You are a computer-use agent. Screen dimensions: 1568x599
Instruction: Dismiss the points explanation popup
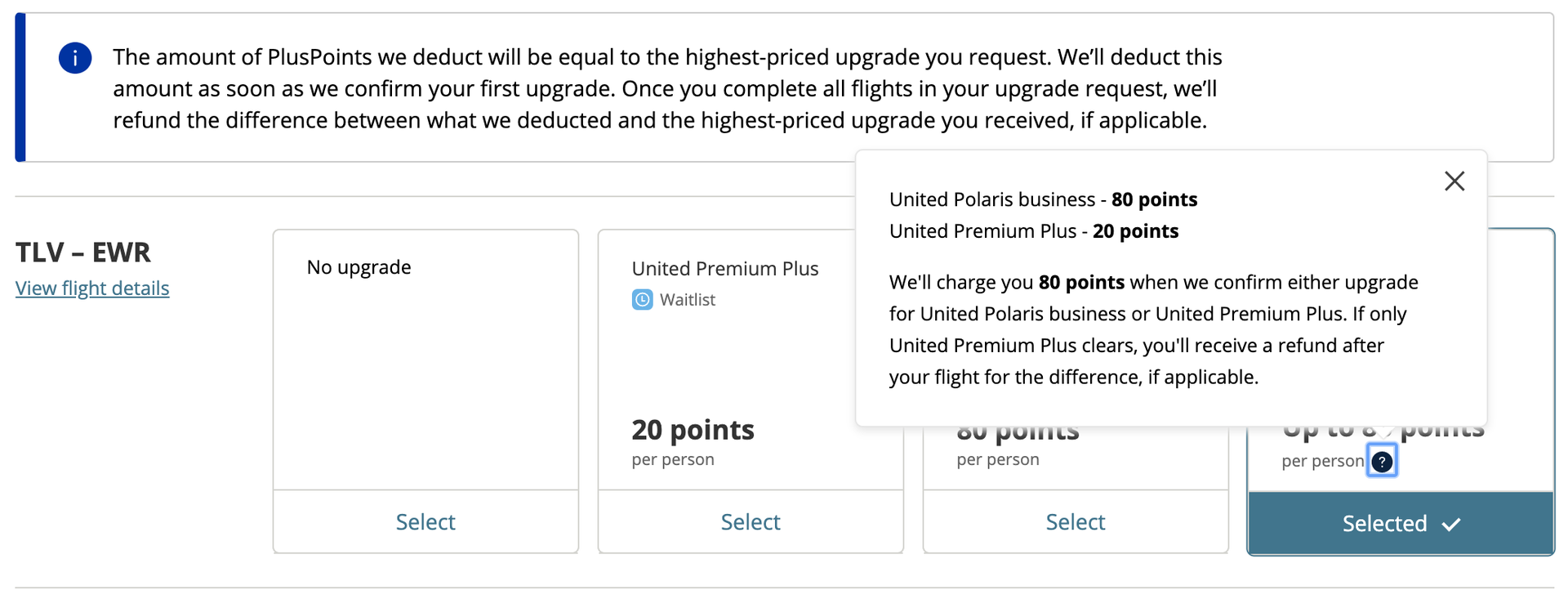[1454, 181]
